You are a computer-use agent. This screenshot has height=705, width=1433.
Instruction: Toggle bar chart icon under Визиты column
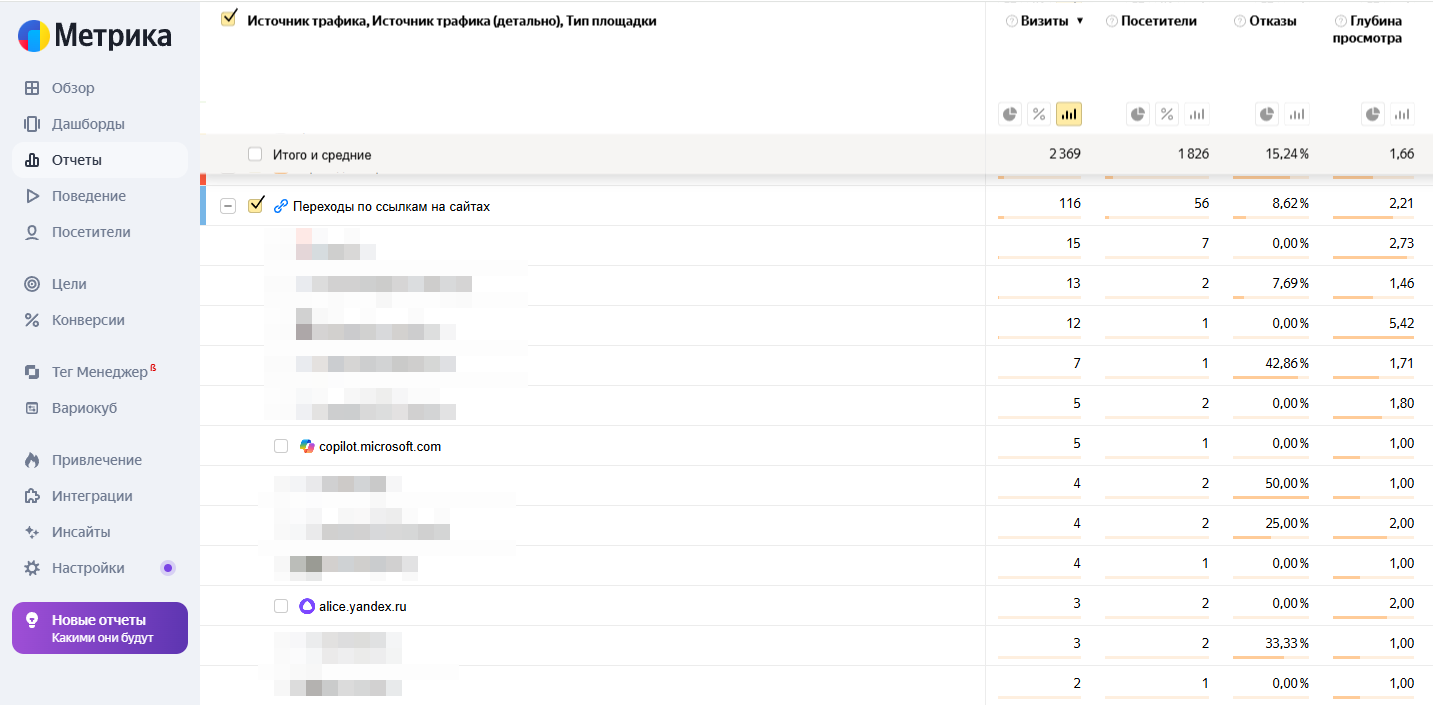pos(1069,114)
